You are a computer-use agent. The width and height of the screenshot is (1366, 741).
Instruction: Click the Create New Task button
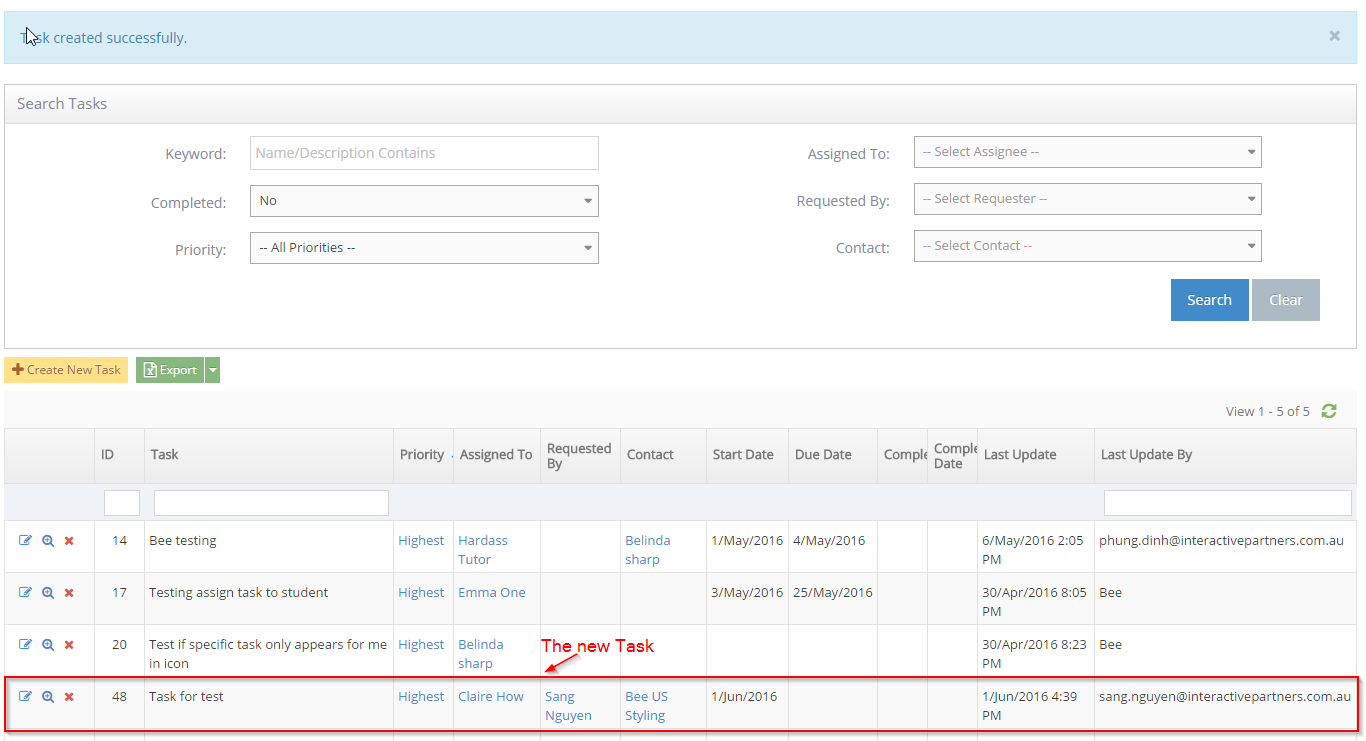(66, 370)
